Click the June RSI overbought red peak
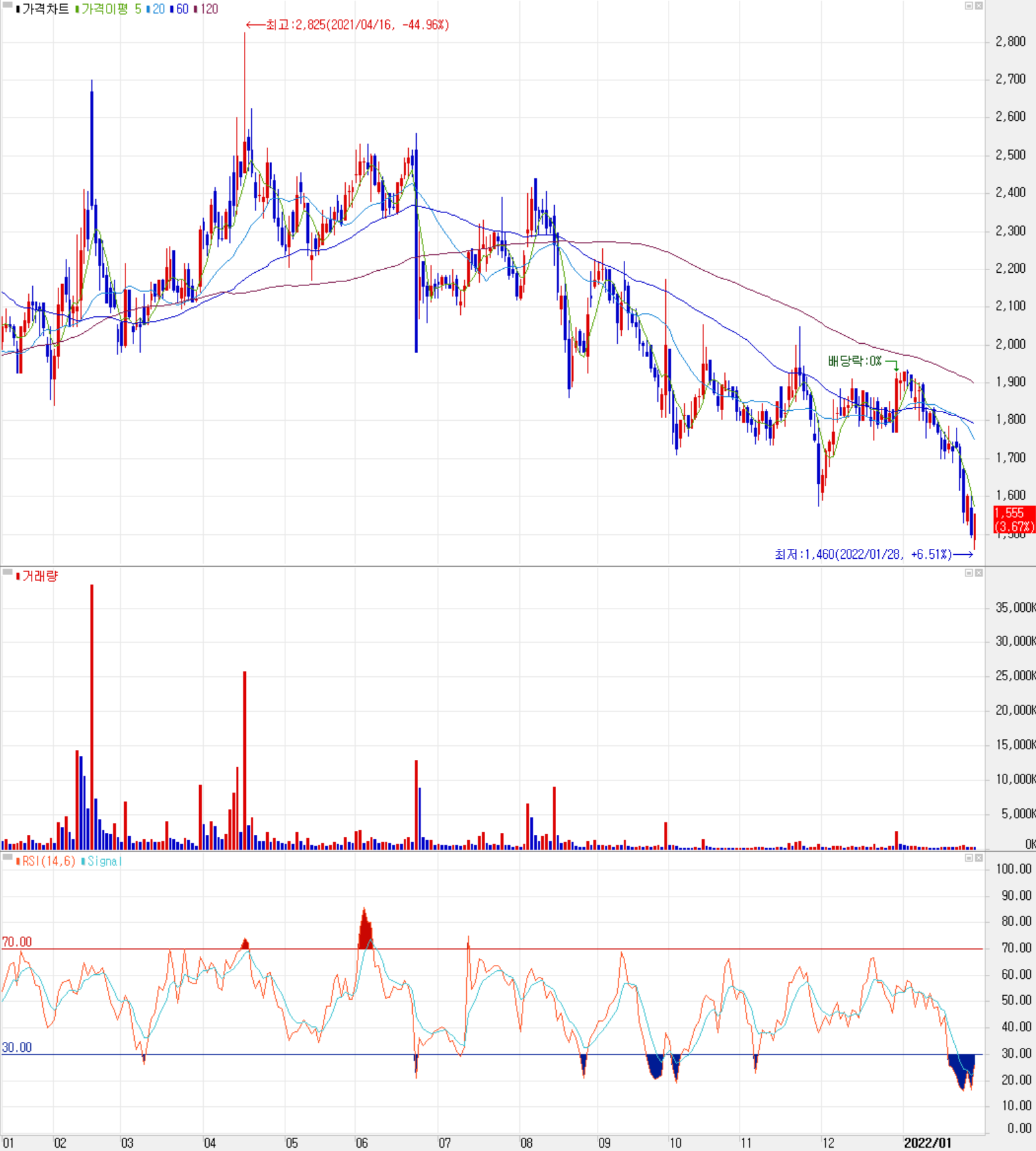The image size is (1036, 1151). pos(365,930)
